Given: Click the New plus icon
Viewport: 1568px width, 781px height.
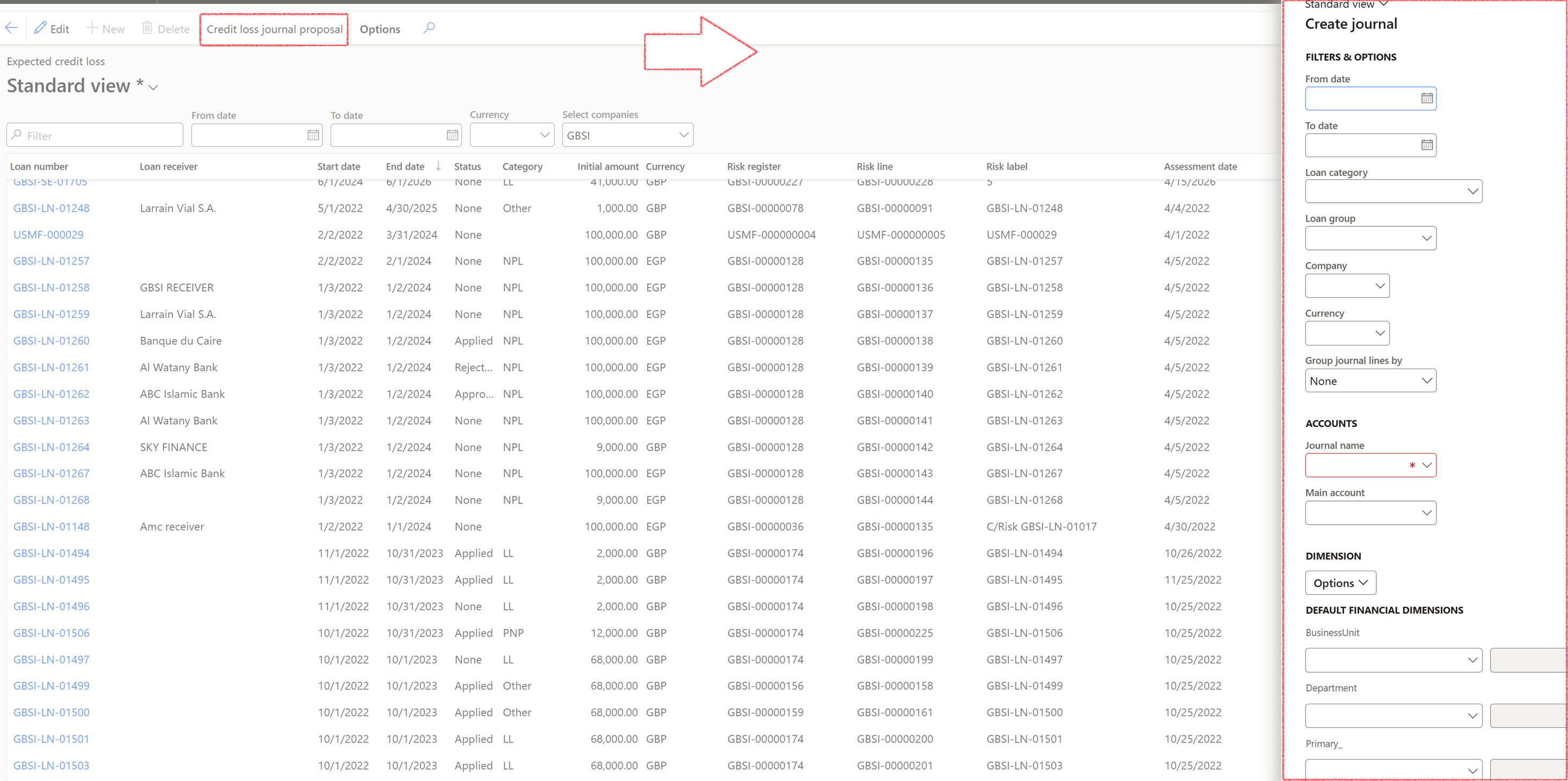Looking at the screenshot, I should pyautogui.click(x=91, y=28).
